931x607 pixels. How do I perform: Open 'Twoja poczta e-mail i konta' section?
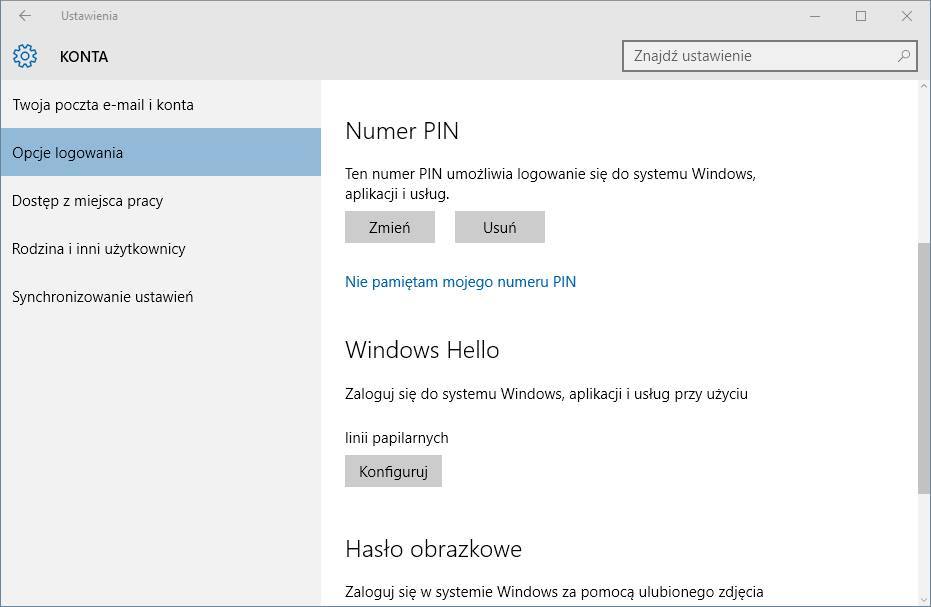tap(161, 105)
